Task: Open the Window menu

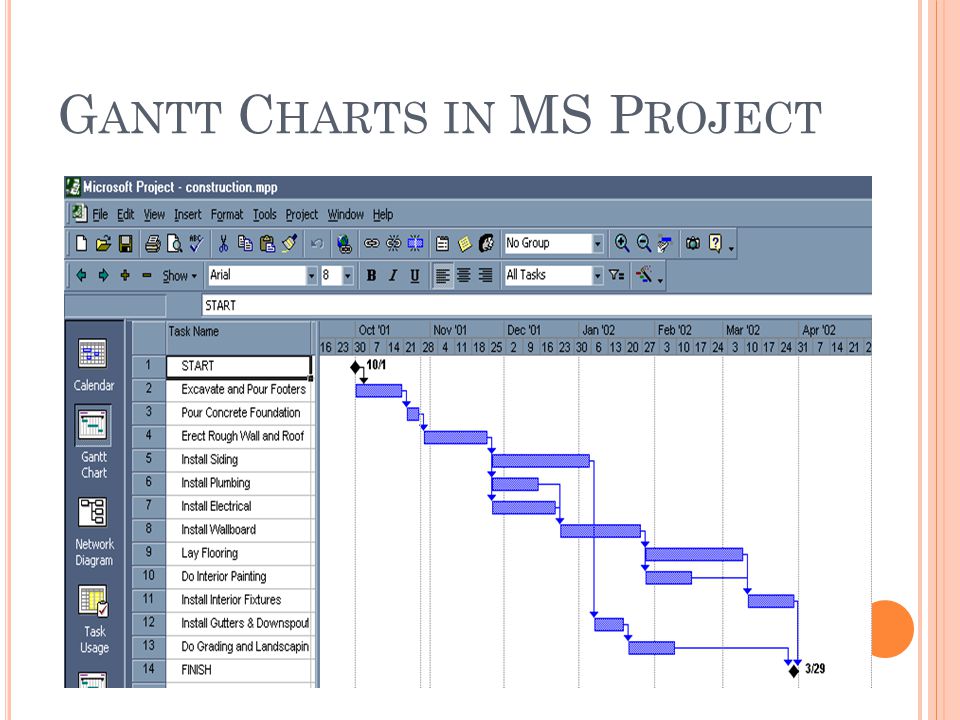Action: coord(345,214)
